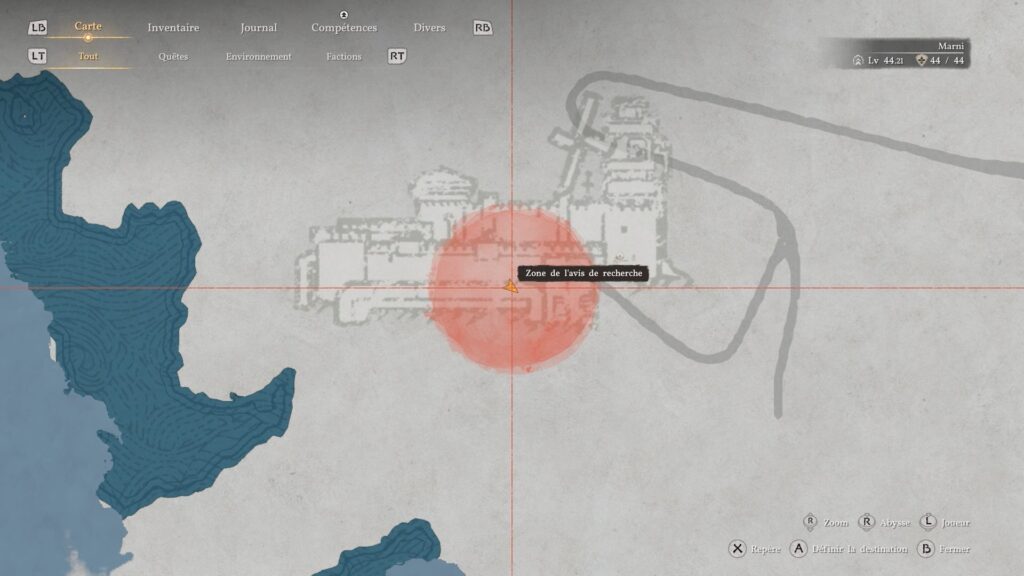Click the orange player arrow marker

510,286
